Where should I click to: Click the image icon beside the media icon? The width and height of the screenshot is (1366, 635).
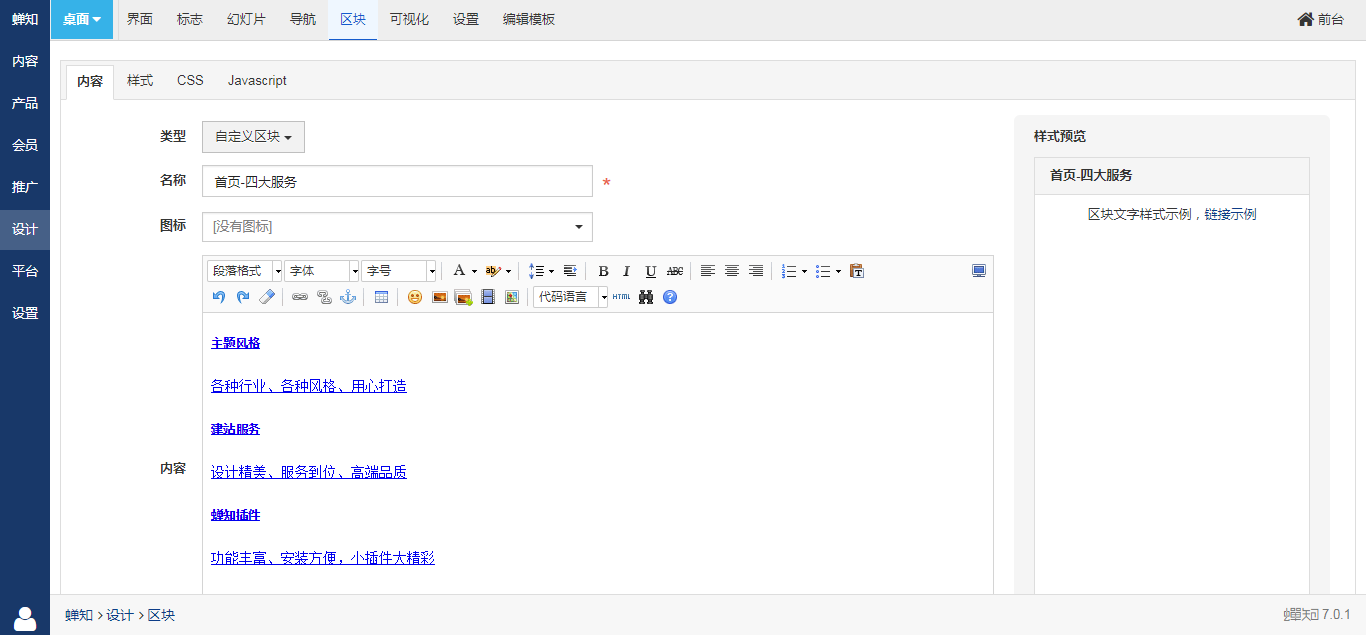tap(512, 297)
